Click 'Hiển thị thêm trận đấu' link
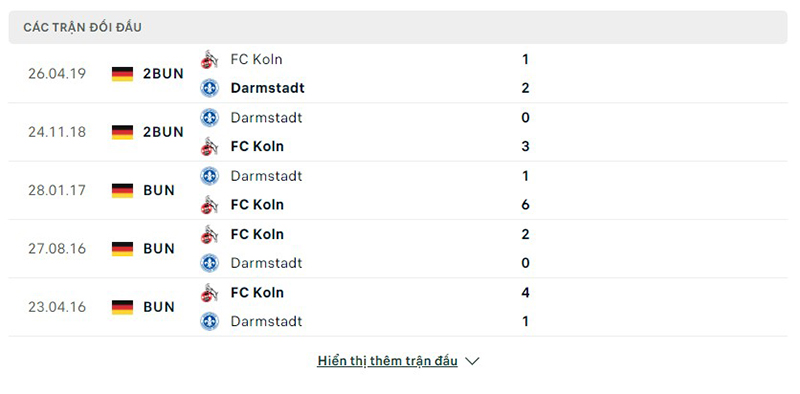The image size is (800, 394). coord(387,361)
